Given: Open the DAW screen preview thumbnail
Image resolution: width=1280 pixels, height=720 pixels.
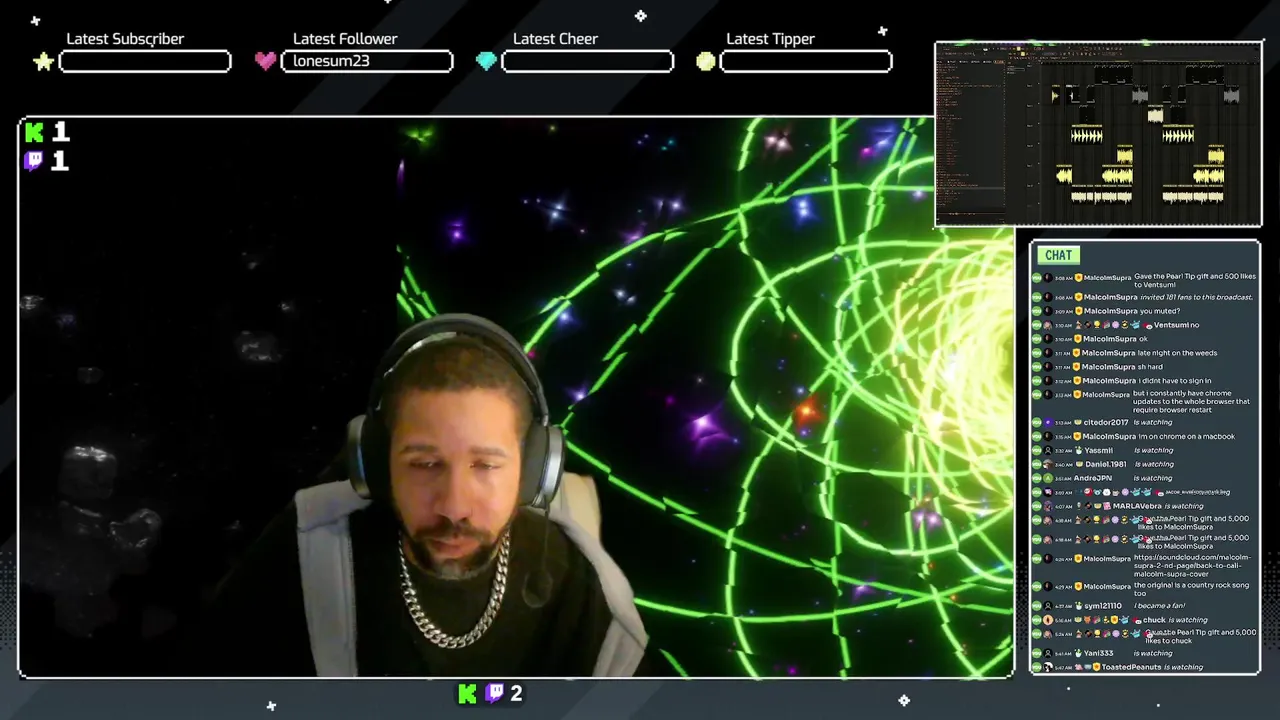Looking at the screenshot, I should pyautogui.click(x=1098, y=134).
